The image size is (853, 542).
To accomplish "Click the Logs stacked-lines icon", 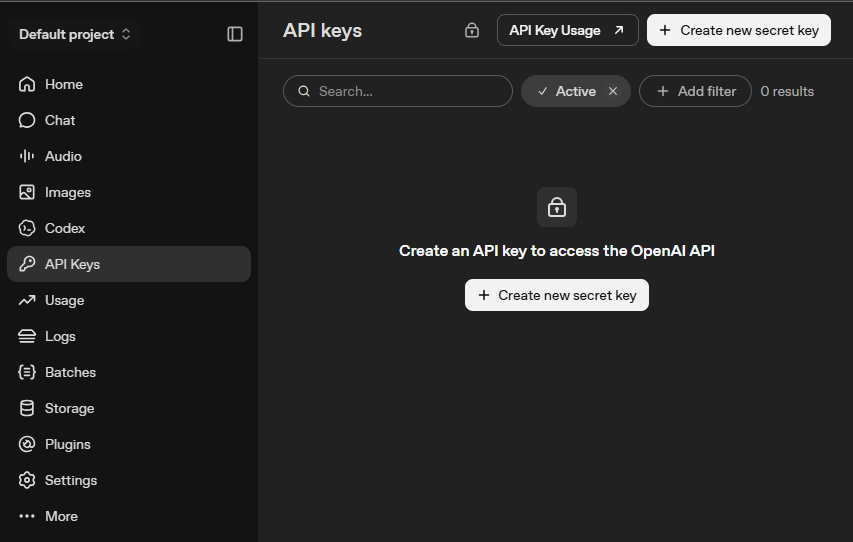I will click(27, 336).
